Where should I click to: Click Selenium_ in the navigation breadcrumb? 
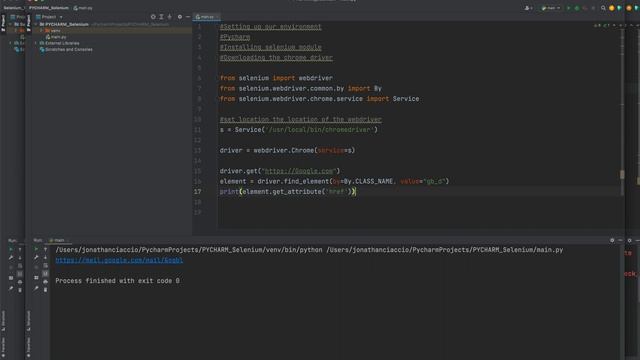(13, 8)
